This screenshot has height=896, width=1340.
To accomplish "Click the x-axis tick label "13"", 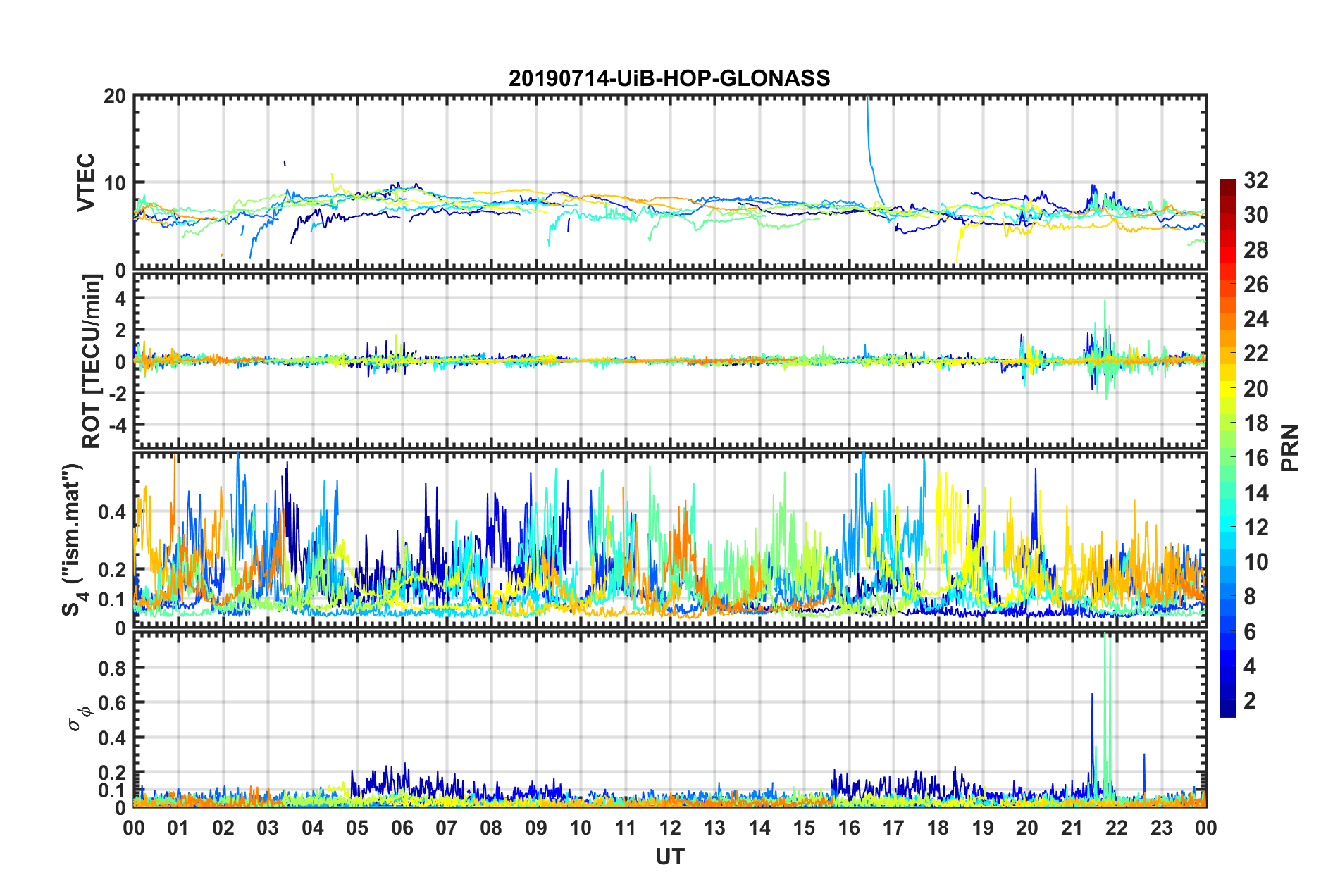I will [714, 828].
